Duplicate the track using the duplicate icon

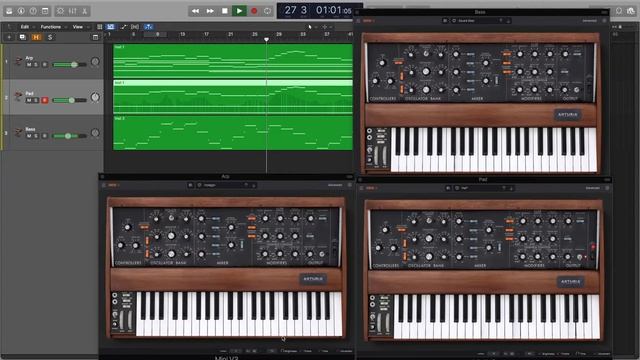click(x=22, y=37)
